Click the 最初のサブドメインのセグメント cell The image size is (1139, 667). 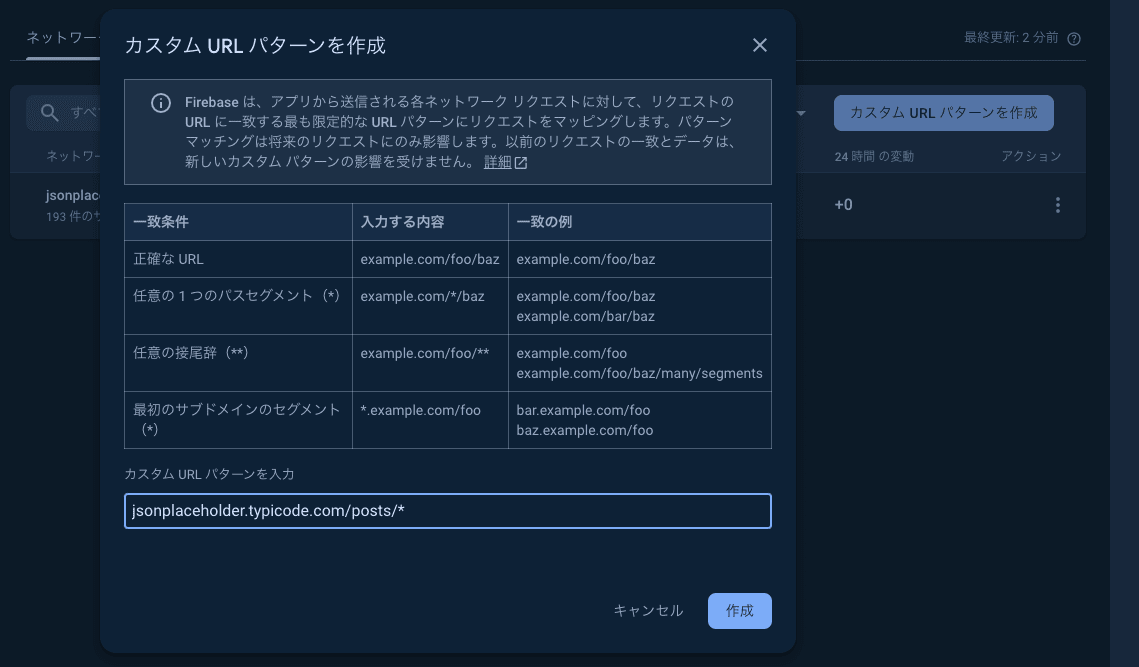point(238,420)
